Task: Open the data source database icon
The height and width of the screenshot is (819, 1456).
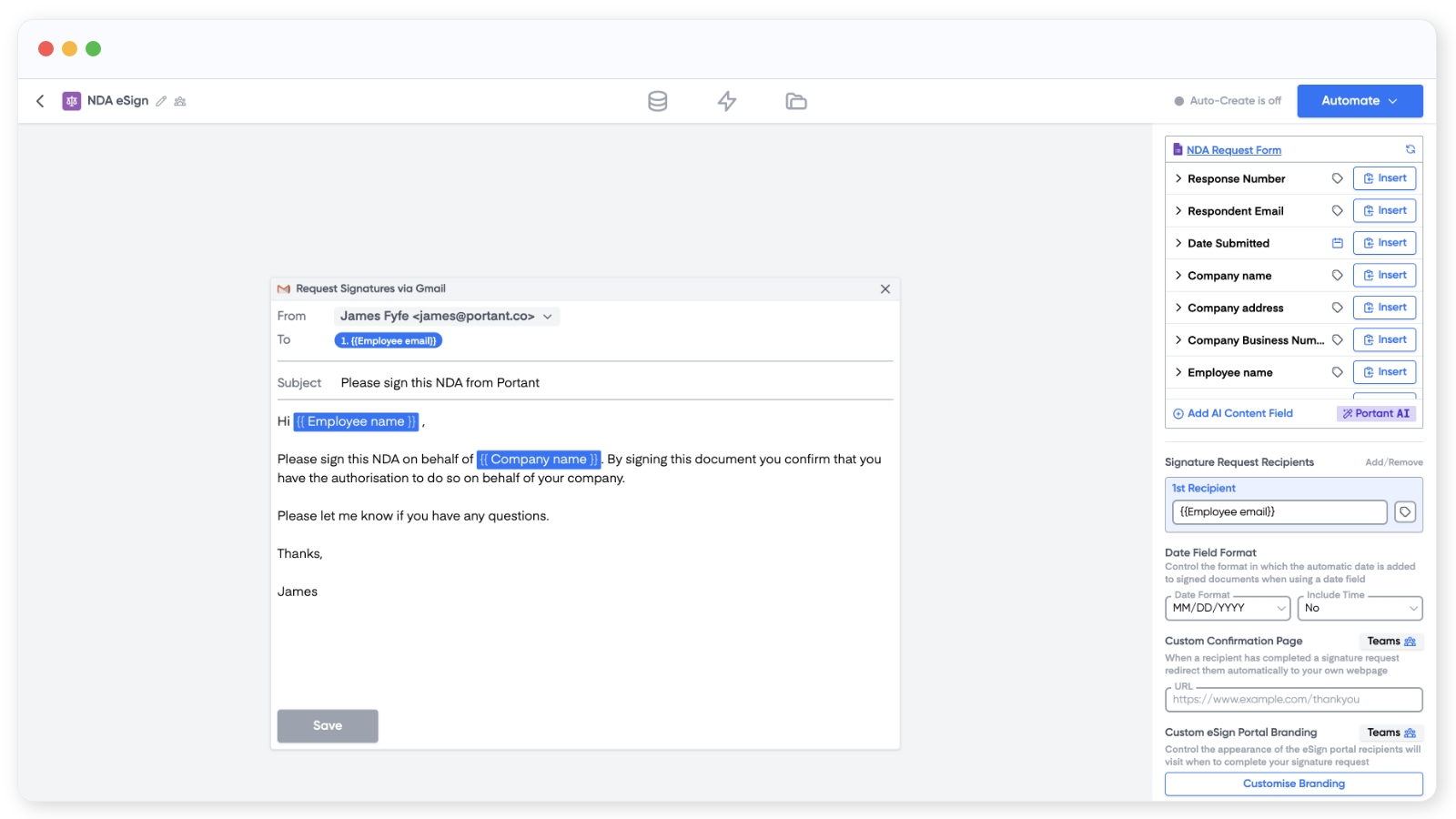Action: pos(657,101)
